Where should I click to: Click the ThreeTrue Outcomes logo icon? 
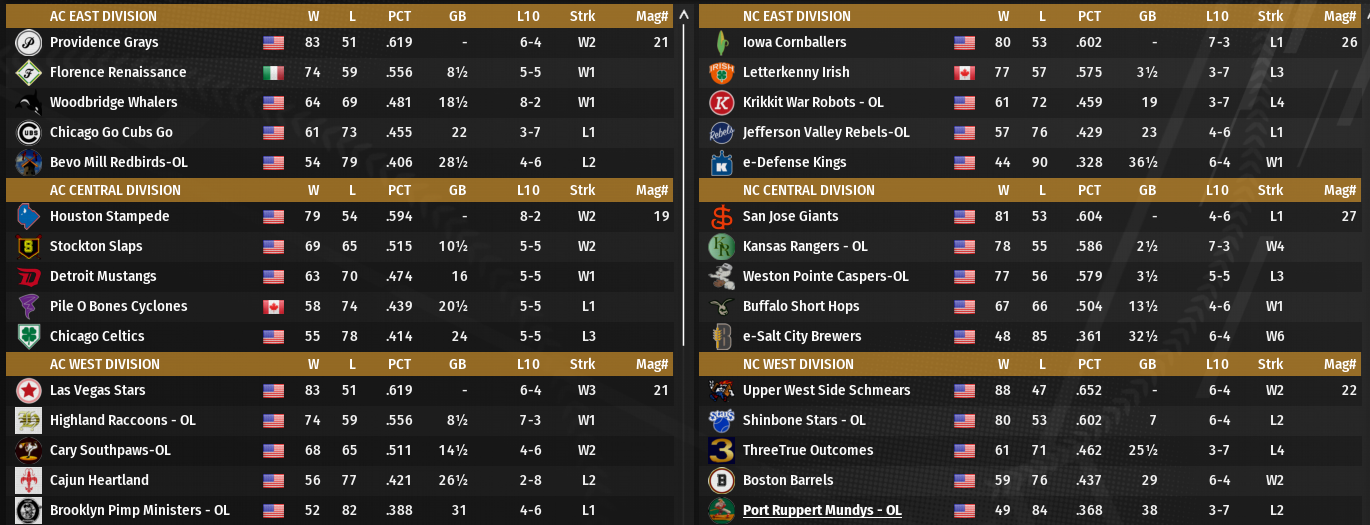click(721, 451)
